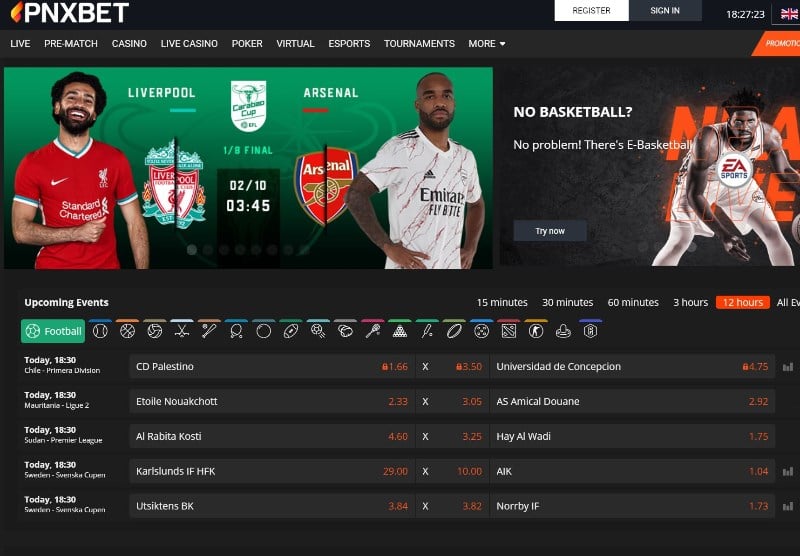Open the ESPORTS section
Image resolution: width=800 pixels, height=556 pixels.
tap(349, 44)
